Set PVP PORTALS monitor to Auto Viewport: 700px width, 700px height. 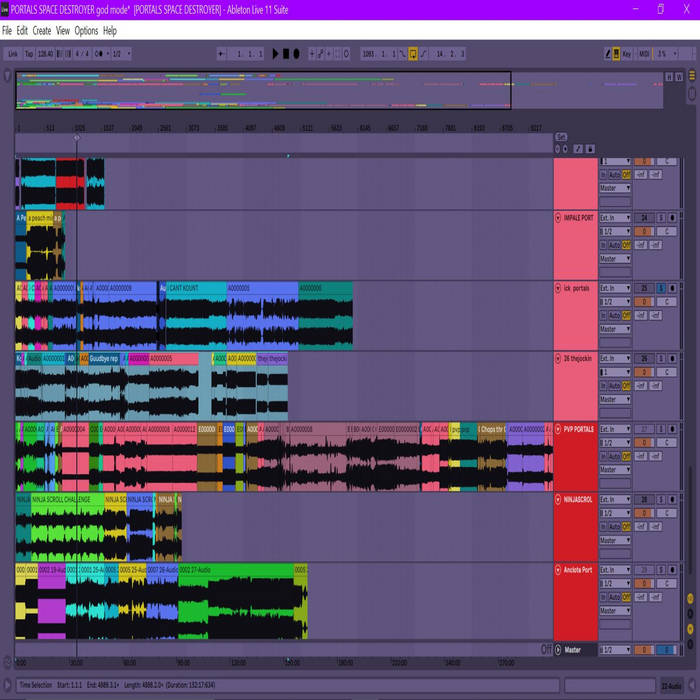[x=615, y=456]
